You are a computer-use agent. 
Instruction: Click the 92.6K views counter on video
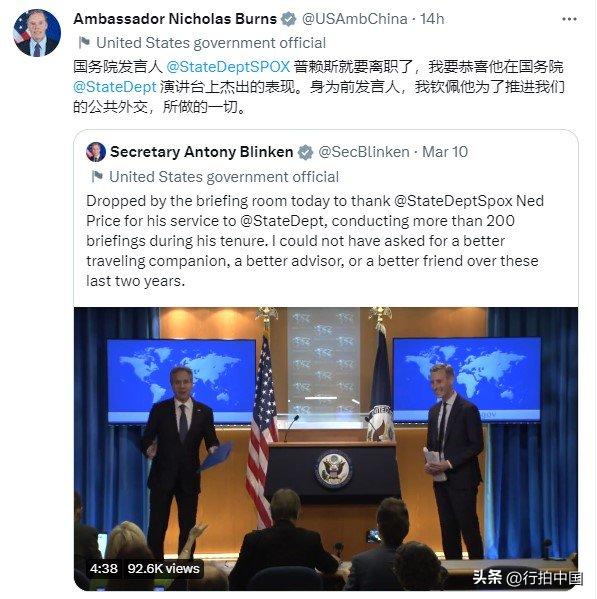tap(163, 568)
